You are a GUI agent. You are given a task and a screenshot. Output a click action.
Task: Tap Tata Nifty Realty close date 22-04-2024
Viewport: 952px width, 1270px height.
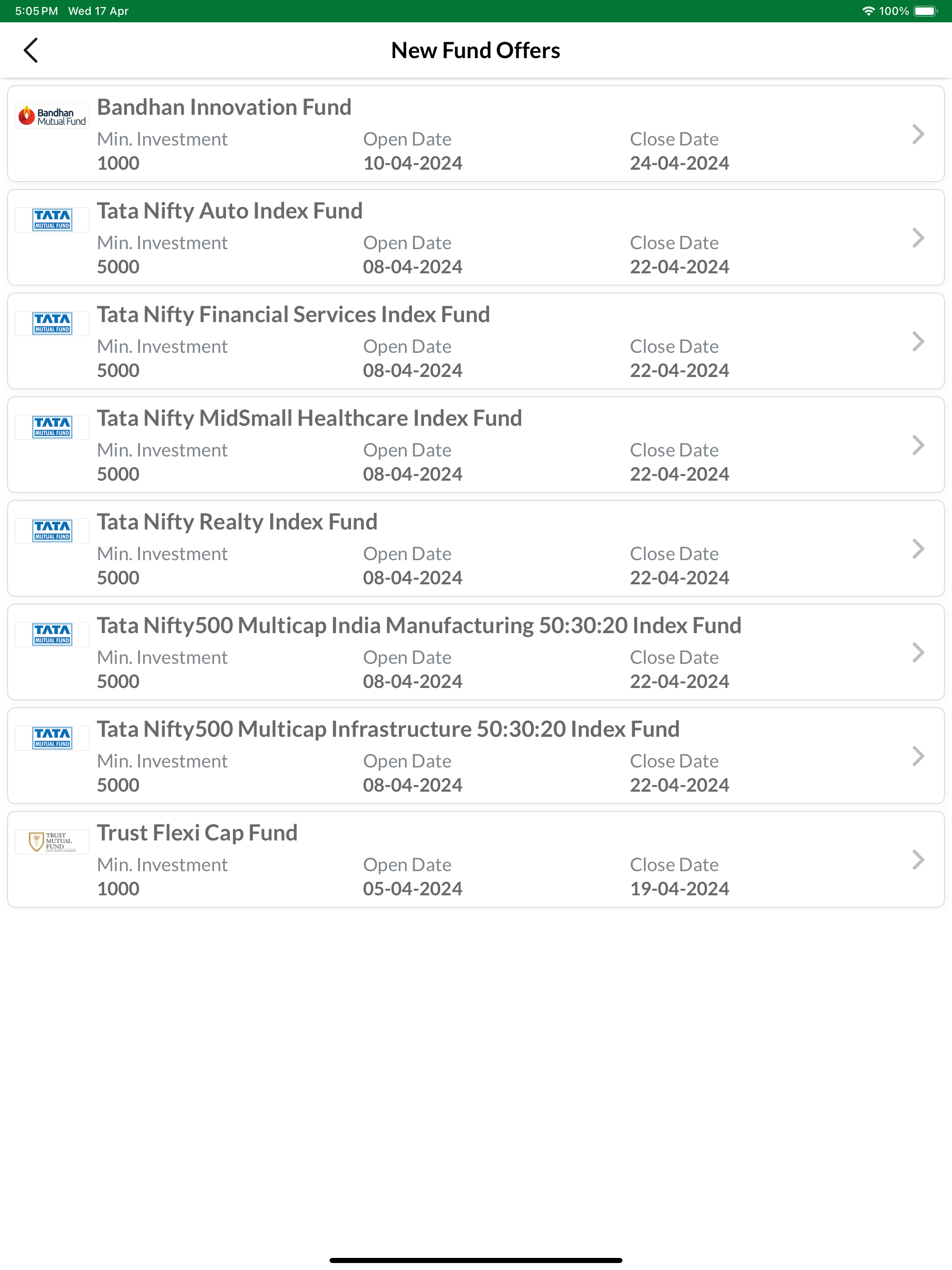[679, 577]
